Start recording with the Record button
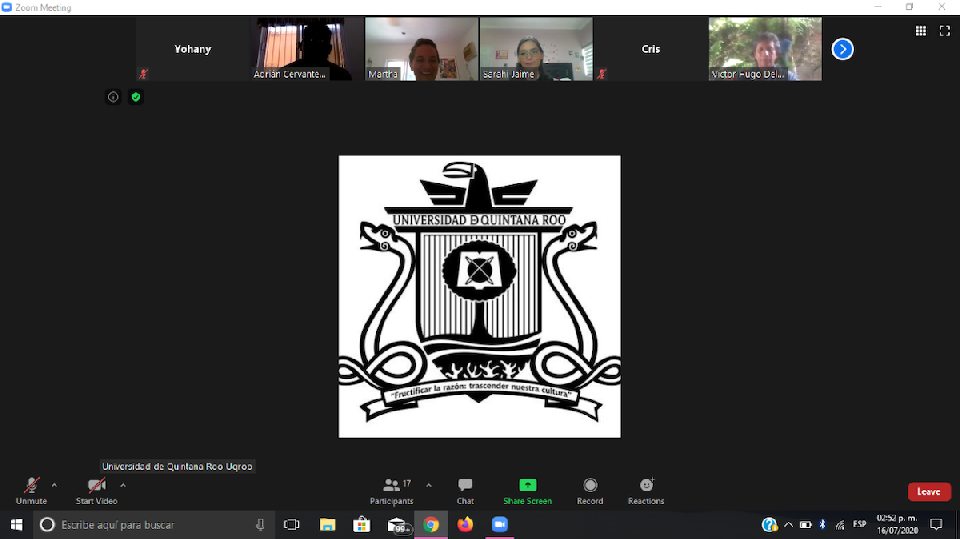Viewport: 960px width, 539px height. coord(590,491)
